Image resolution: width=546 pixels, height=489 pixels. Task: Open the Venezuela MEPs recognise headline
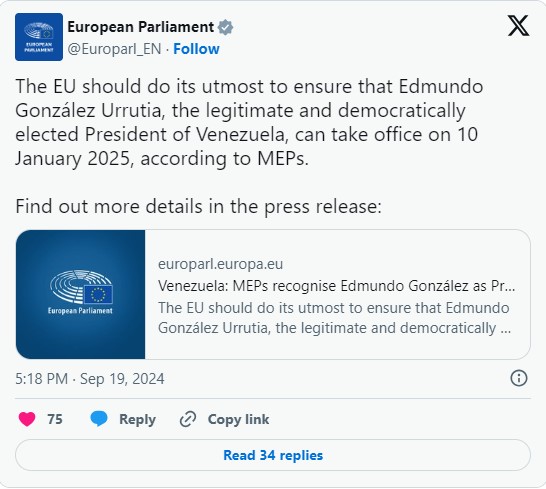pyautogui.click(x=336, y=286)
